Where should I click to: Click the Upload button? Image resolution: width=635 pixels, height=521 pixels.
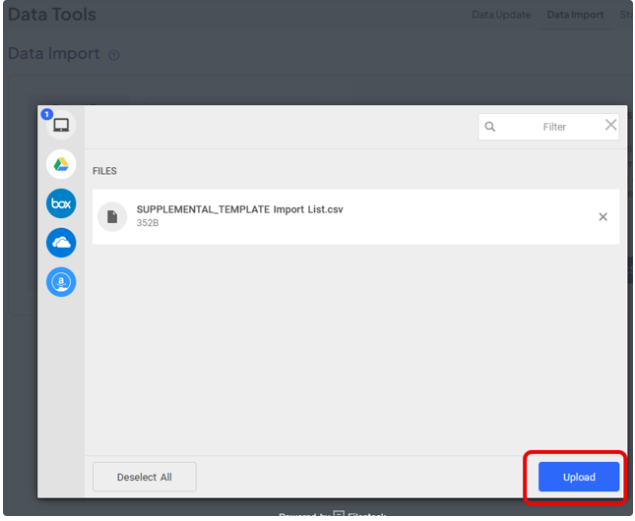(579, 477)
